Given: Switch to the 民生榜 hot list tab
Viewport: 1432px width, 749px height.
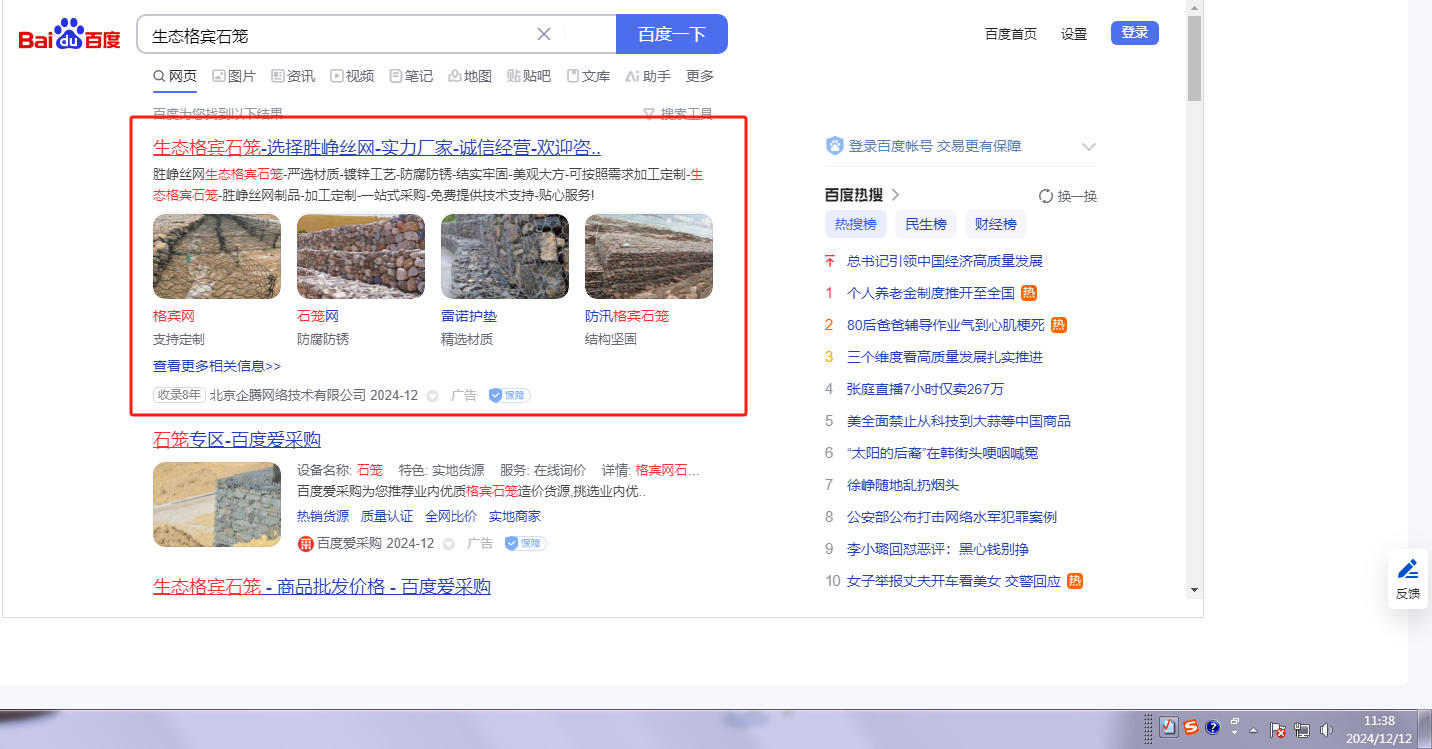Looking at the screenshot, I should pyautogui.click(x=926, y=224).
